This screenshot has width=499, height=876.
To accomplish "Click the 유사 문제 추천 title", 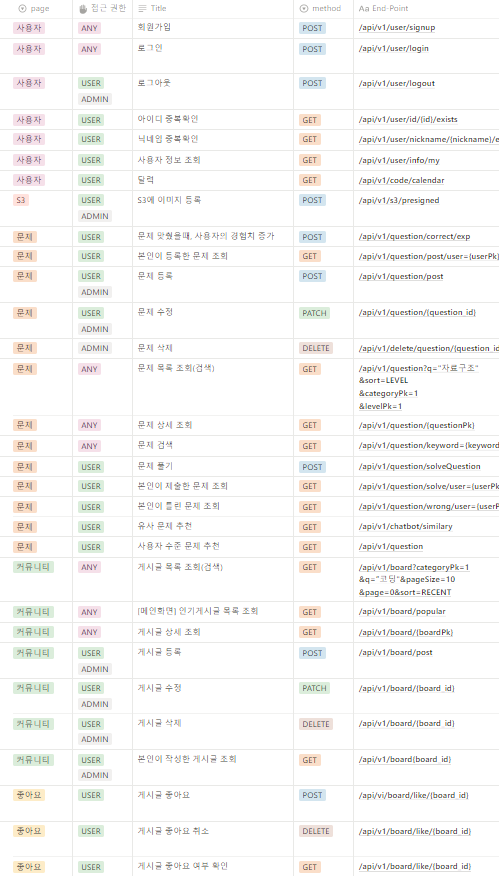I will click(x=165, y=526).
